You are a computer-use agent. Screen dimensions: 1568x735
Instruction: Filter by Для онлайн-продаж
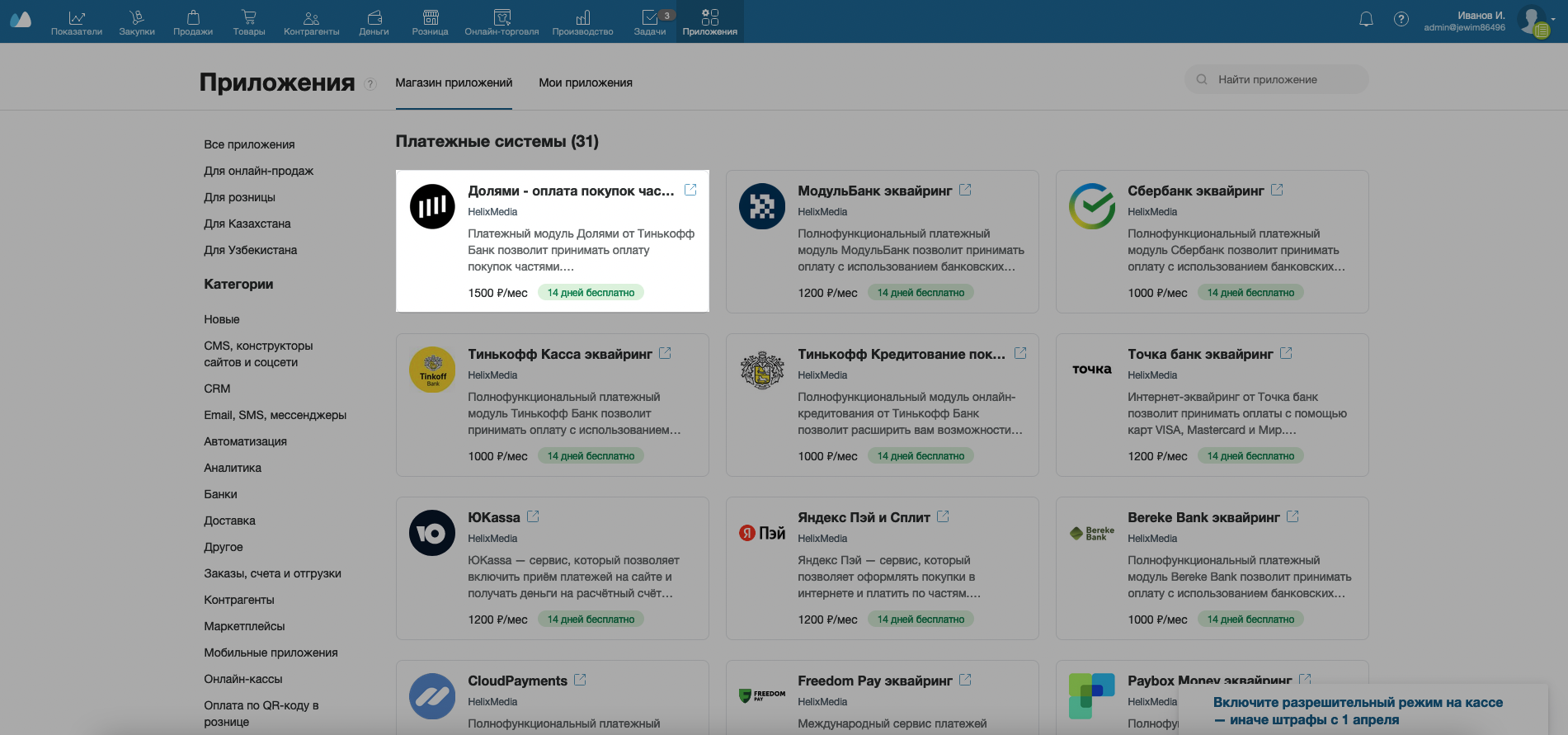coord(259,171)
